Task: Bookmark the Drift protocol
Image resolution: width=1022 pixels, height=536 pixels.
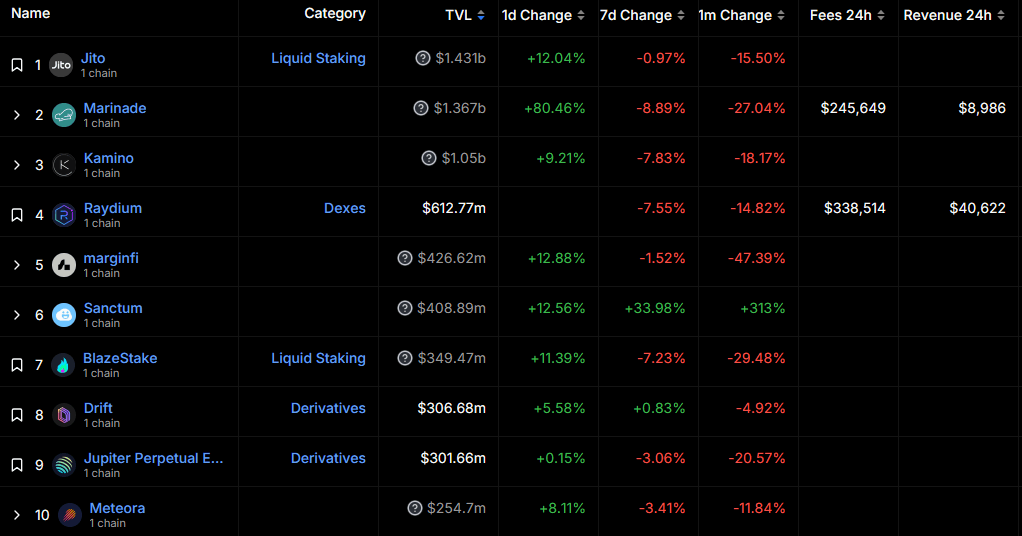Action: [x=17, y=415]
